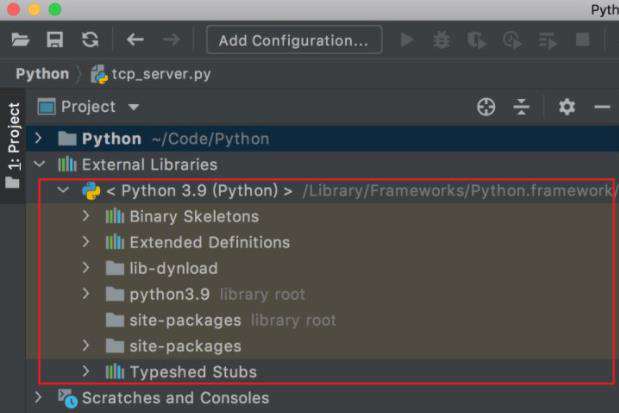Open the Project panel gear settings
619x413 pixels.
coord(567,107)
